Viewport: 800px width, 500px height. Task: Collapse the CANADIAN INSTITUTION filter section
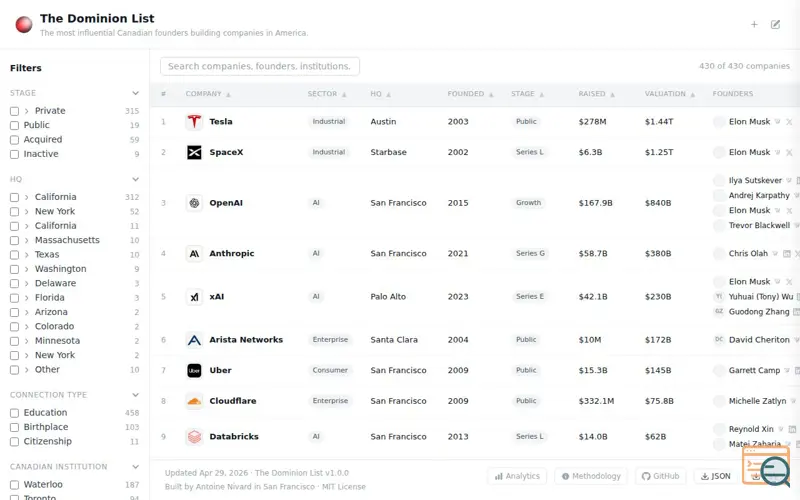pyautogui.click(x=135, y=467)
